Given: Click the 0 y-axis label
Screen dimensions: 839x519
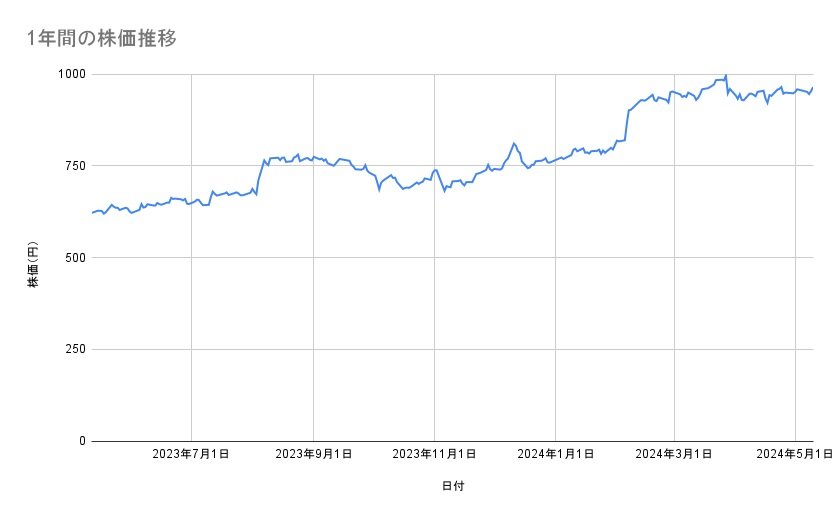Looking at the screenshot, I should click(82, 441).
